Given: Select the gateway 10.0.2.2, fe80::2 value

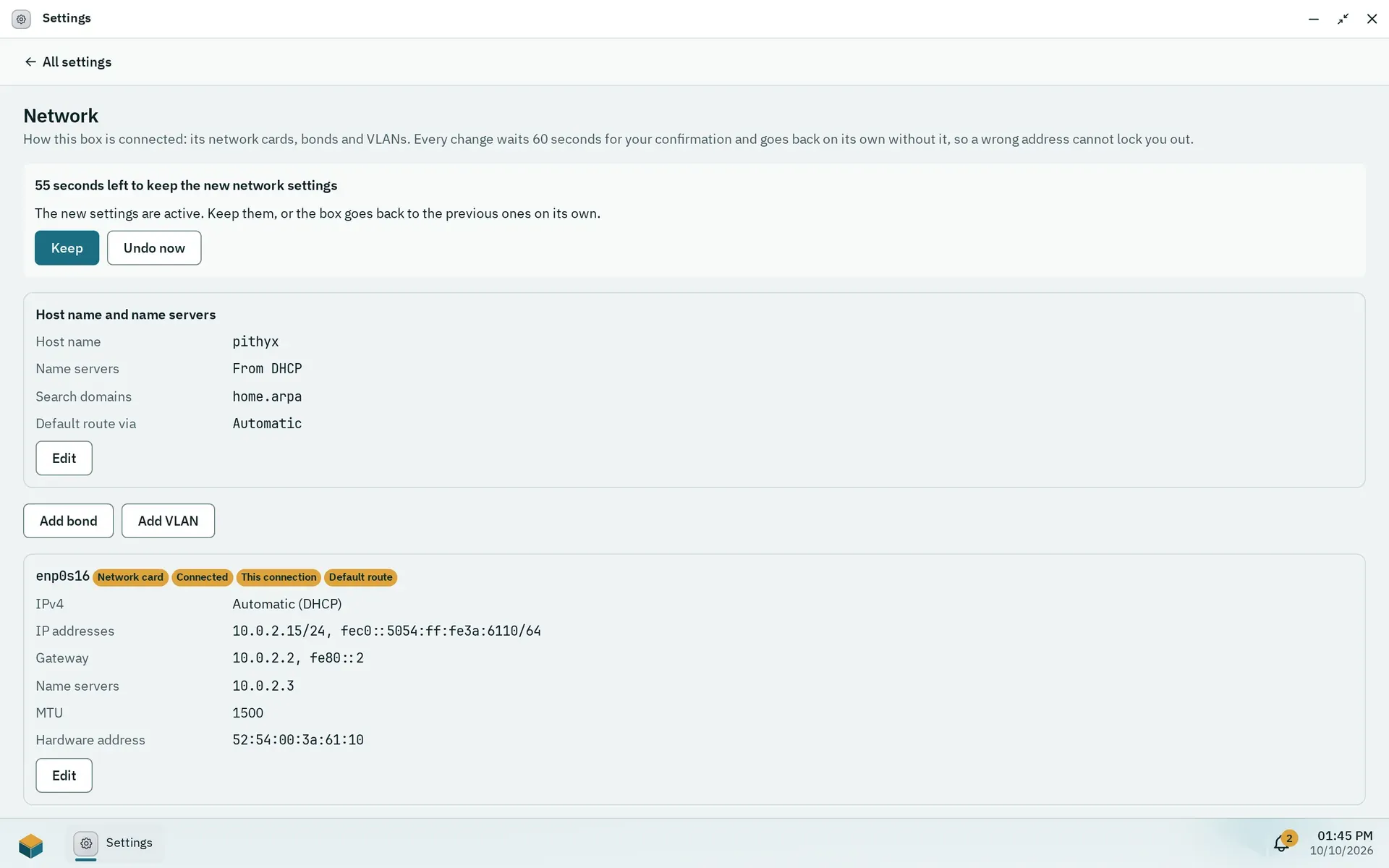Looking at the screenshot, I should 298,658.
